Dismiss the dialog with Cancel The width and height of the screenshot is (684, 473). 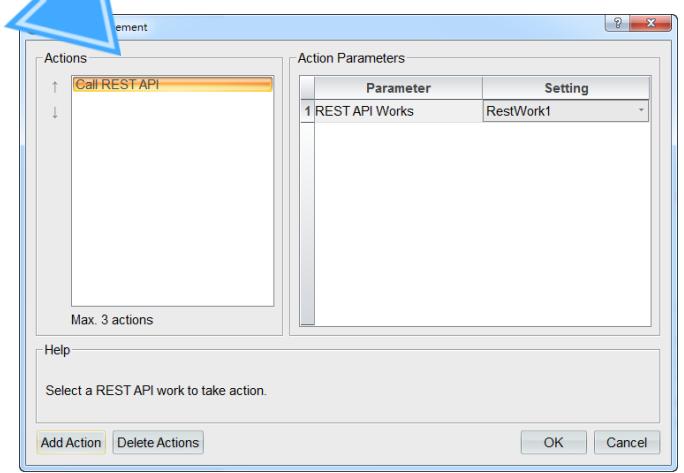(627, 442)
